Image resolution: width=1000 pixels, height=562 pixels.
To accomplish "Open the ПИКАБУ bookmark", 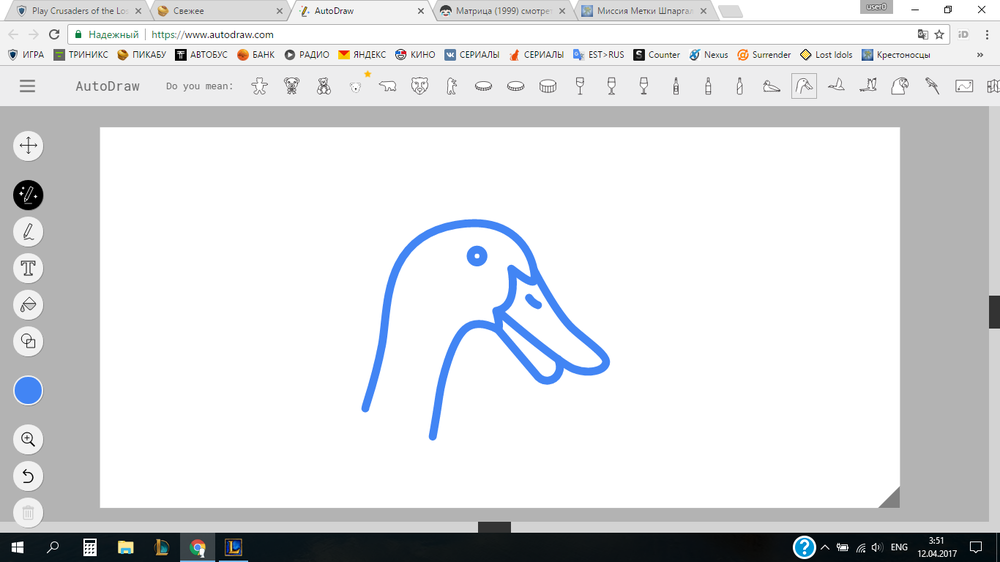I will [x=142, y=55].
